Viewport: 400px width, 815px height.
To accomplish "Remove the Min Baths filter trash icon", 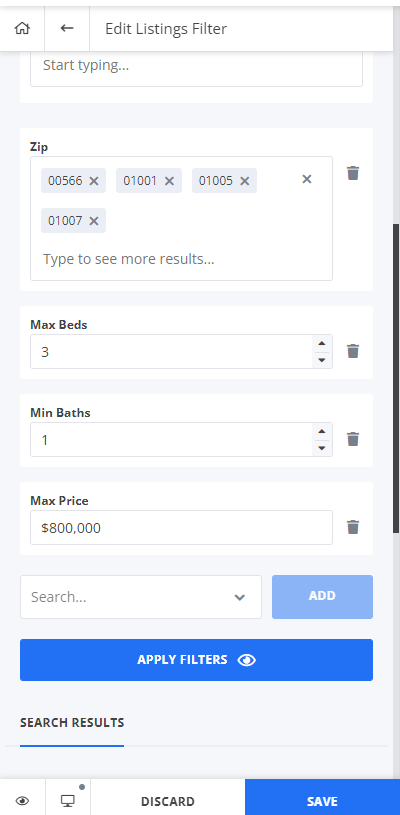I will (x=353, y=439).
